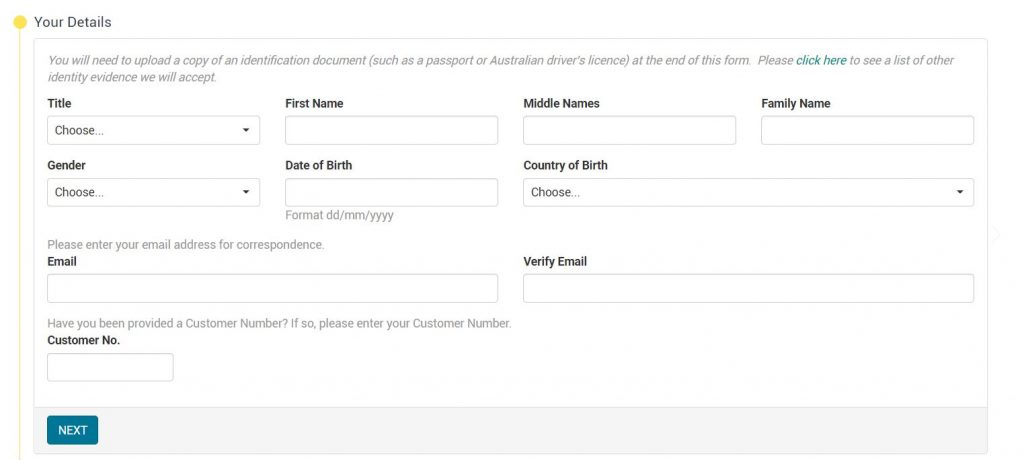Select the Middle Names input field
Viewport: 1024px width, 460px height.
pyautogui.click(x=630, y=130)
